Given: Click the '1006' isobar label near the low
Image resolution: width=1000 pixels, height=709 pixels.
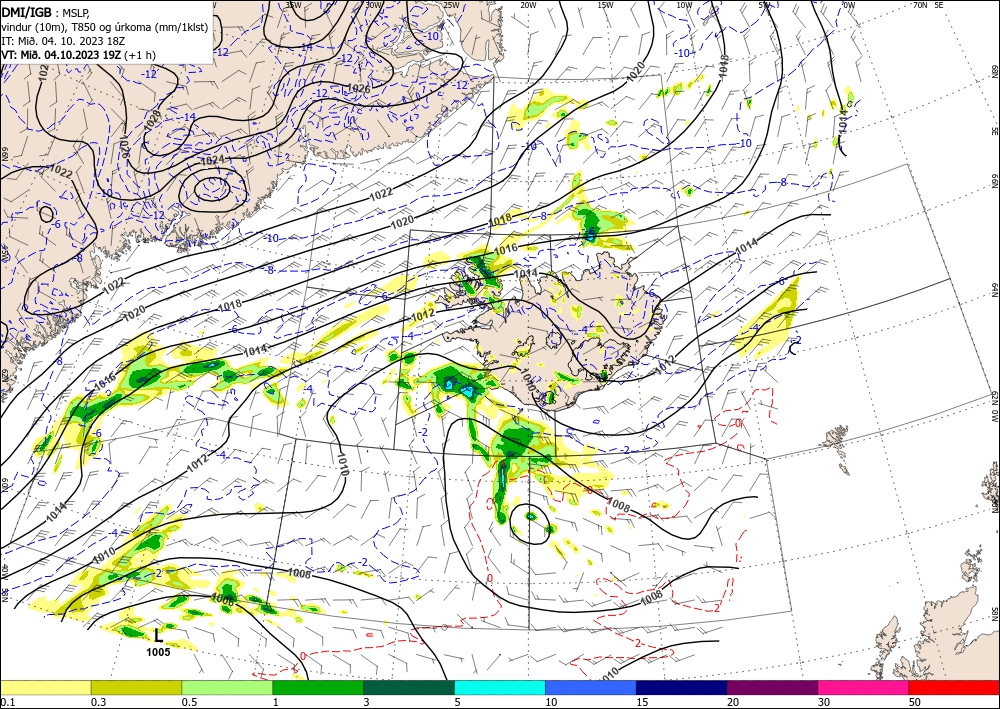Looking at the screenshot, I should (223, 599).
